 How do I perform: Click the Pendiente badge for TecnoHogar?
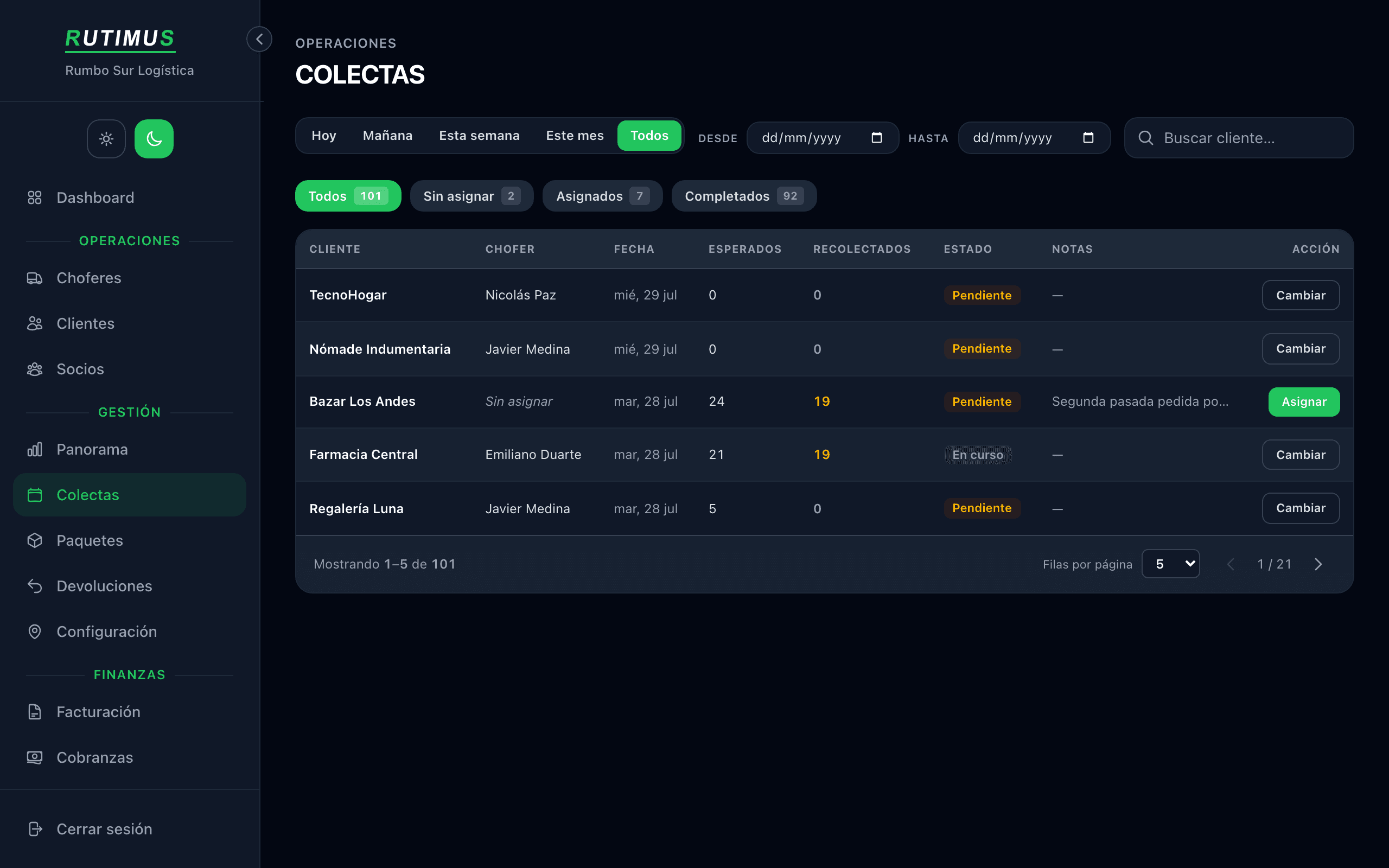coord(982,295)
